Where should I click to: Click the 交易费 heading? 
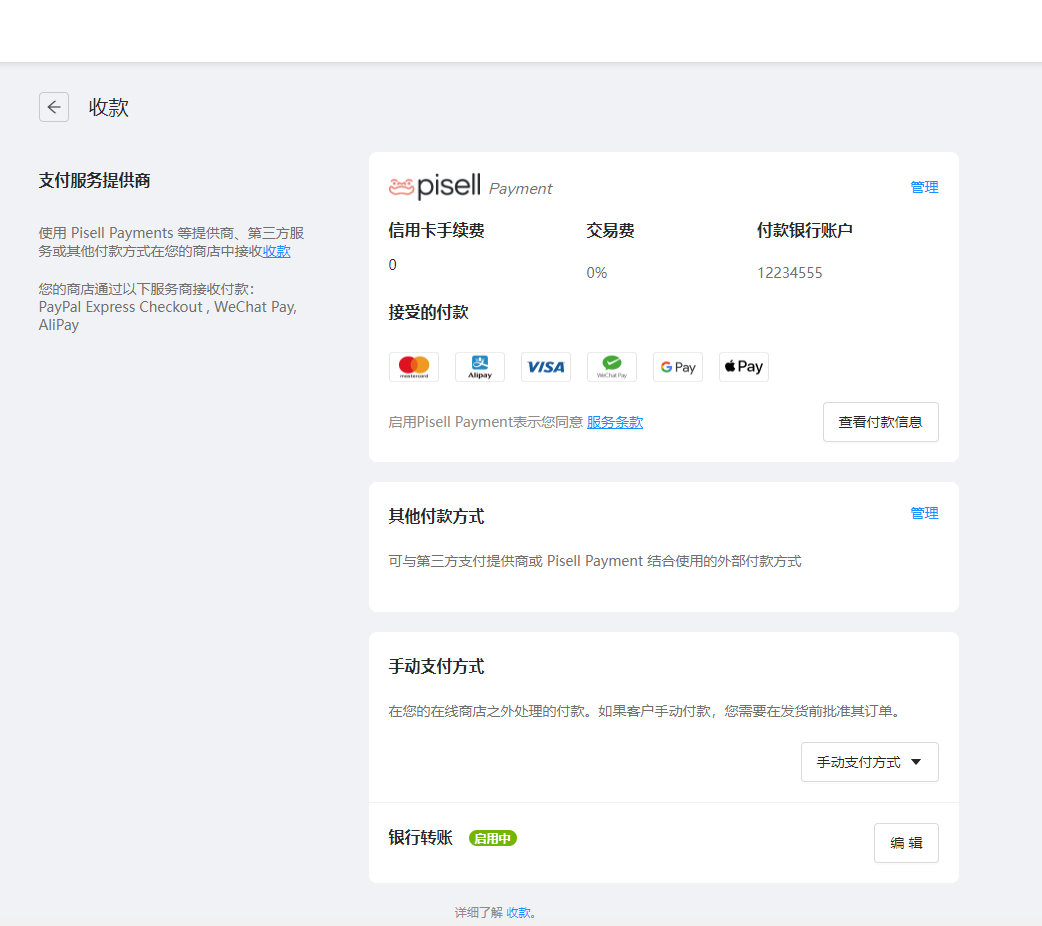click(610, 231)
